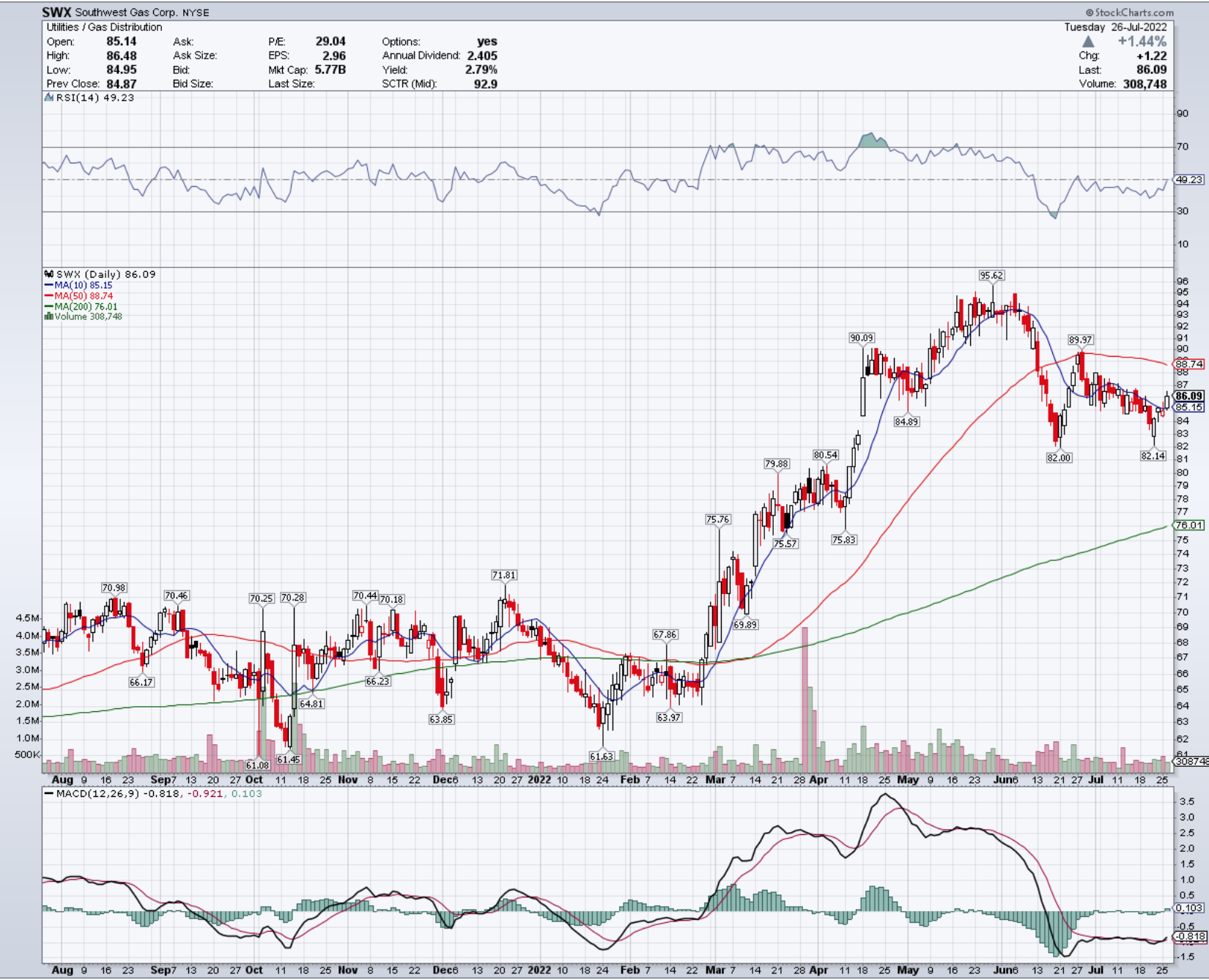Click the 86.09 last price axis tag

point(1188,396)
